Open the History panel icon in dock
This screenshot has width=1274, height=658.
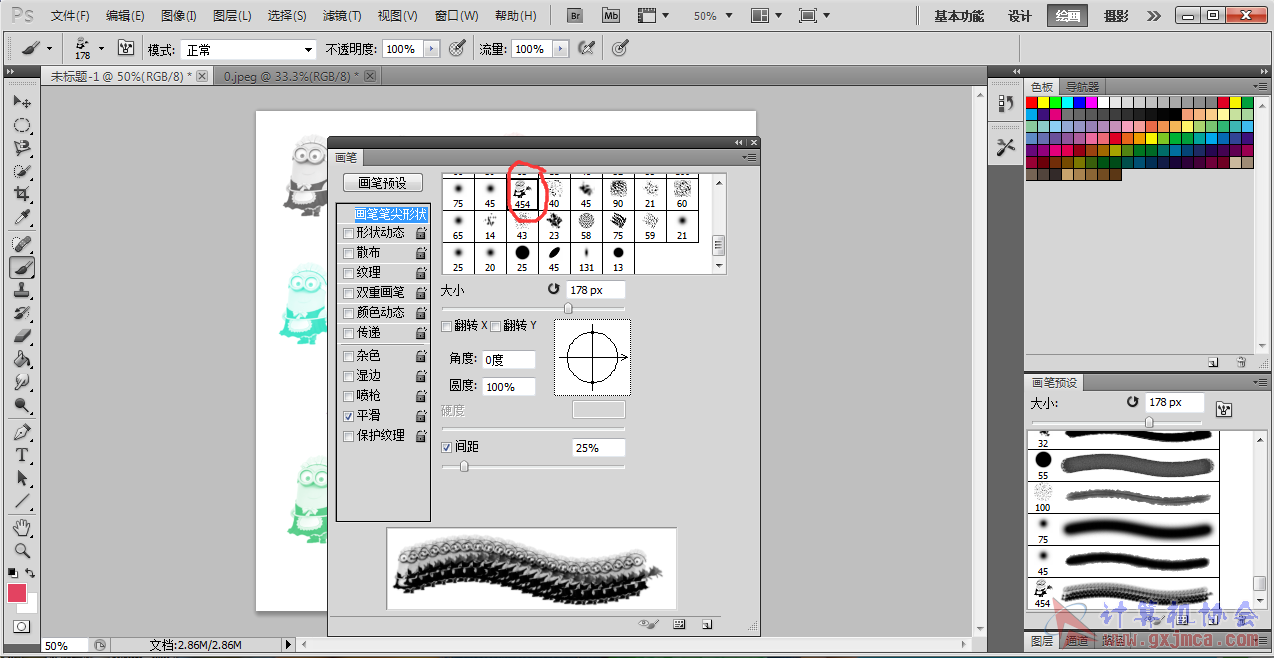pos(1005,103)
